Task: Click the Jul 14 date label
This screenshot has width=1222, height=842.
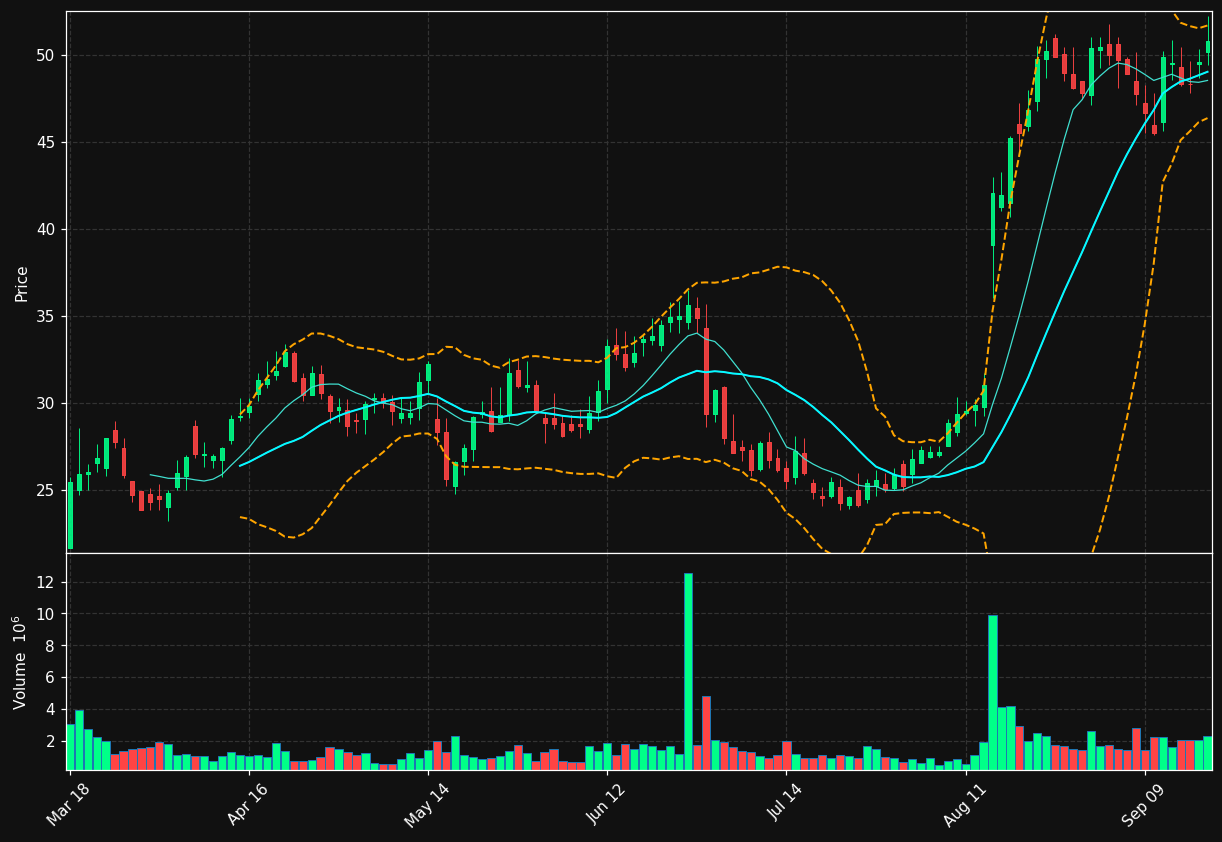Action: pyautogui.click(x=784, y=803)
